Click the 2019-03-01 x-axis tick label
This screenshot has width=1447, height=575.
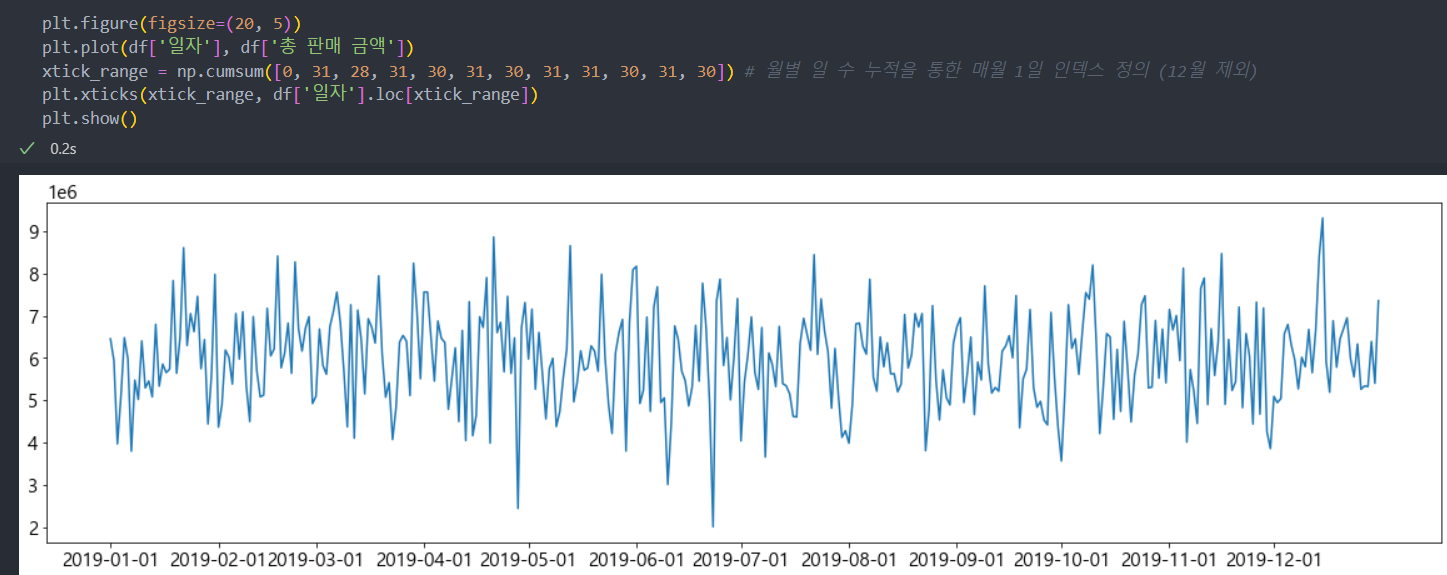(x=316, y=559)
